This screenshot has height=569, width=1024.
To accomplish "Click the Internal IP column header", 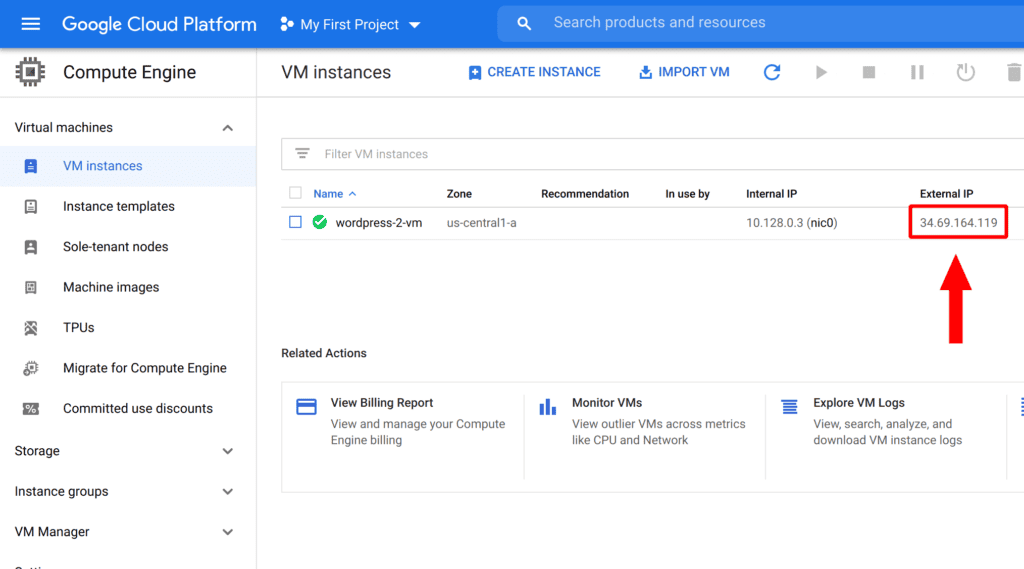I will 771,194.
